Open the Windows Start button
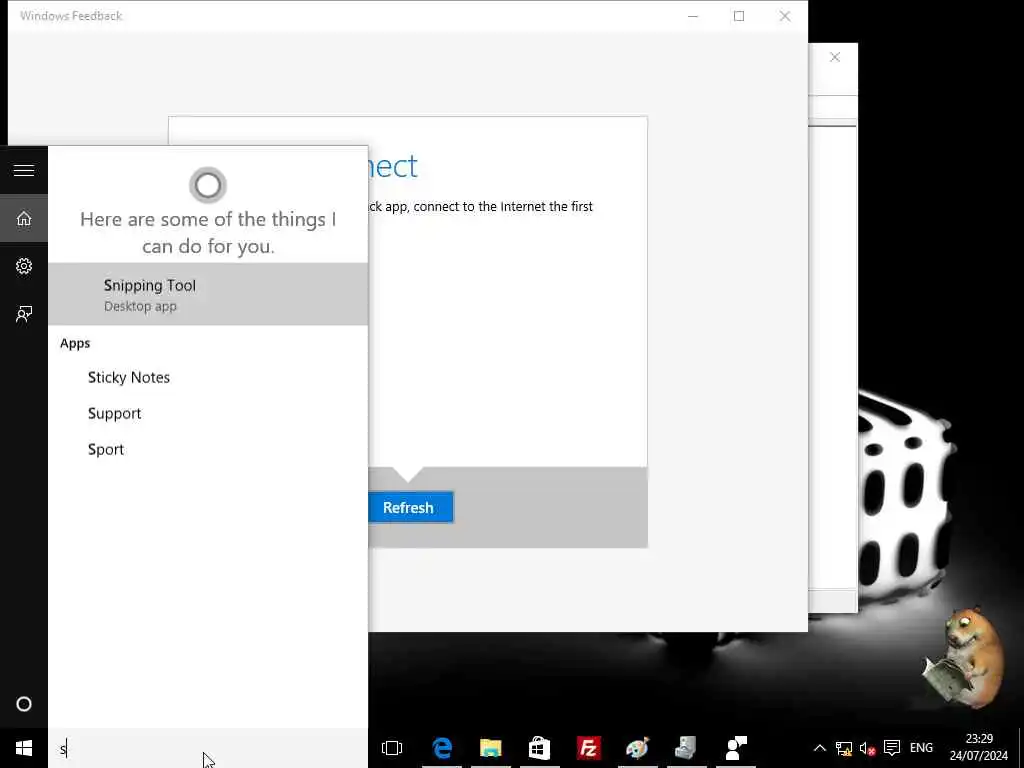 pyautogui.click(x=24, y=748)
